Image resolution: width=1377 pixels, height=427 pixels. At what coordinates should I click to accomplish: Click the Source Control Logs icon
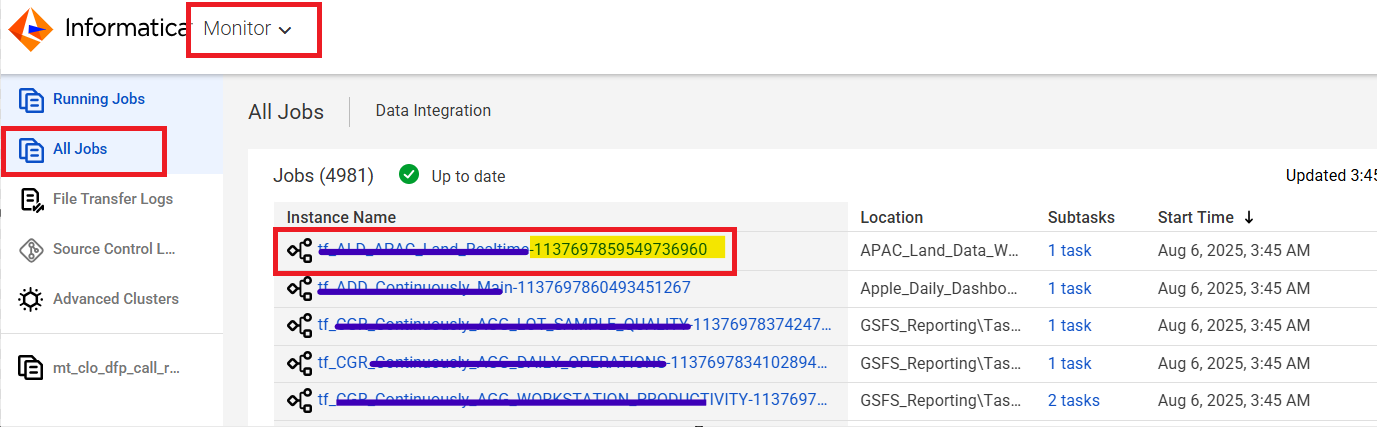click(31, 250)
